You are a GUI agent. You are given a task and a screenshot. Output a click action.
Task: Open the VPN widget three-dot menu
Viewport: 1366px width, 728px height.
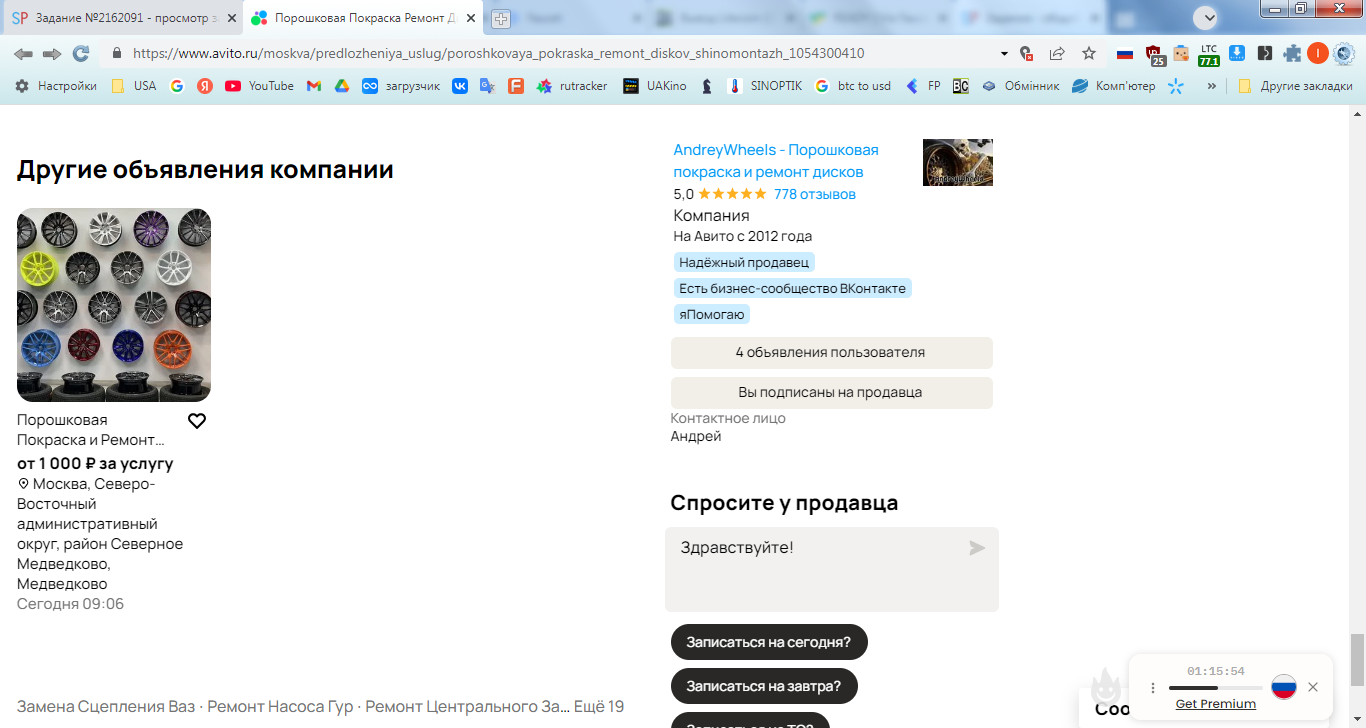1153,688
